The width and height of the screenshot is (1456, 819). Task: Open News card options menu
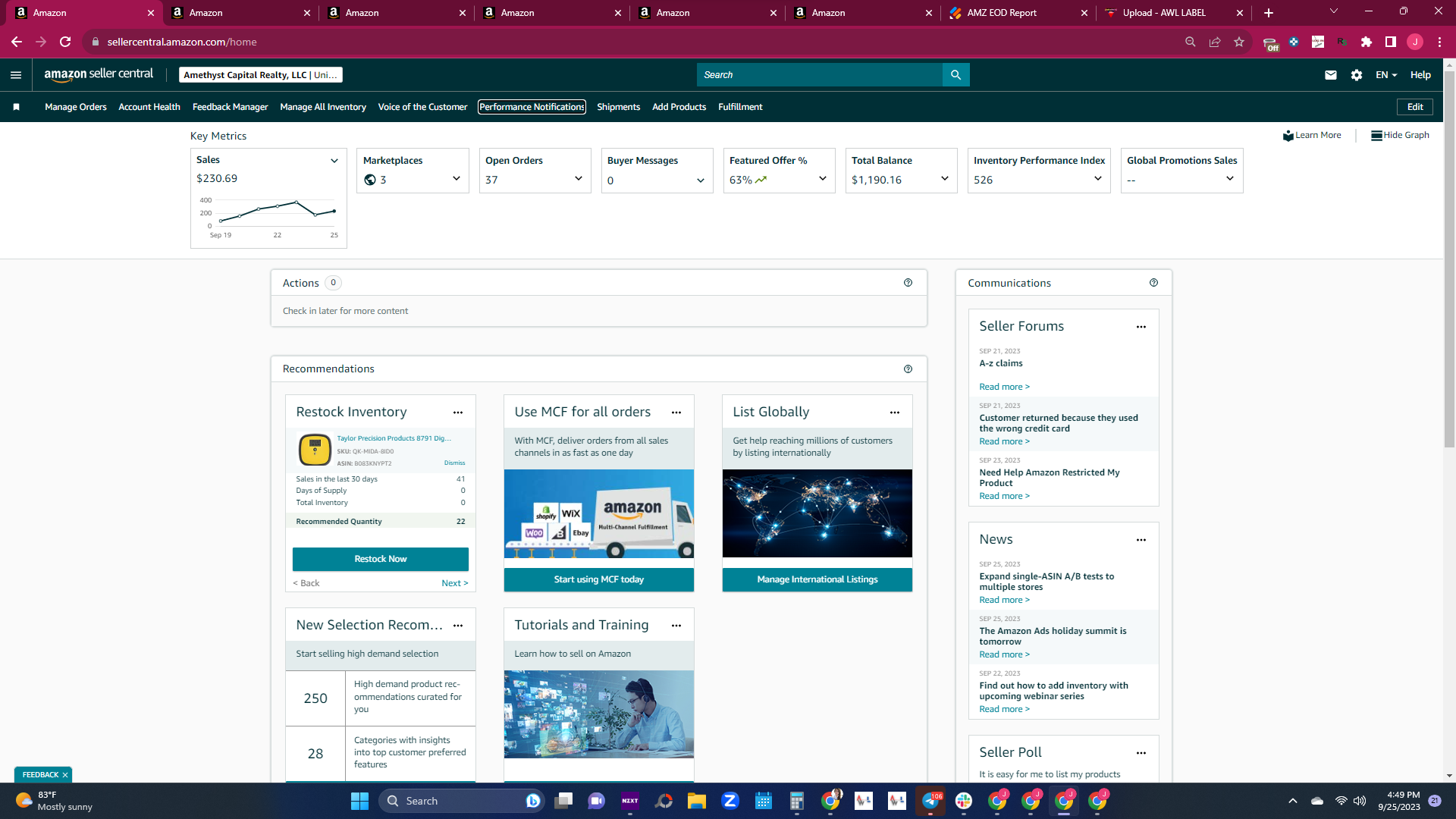[1141, 540]
